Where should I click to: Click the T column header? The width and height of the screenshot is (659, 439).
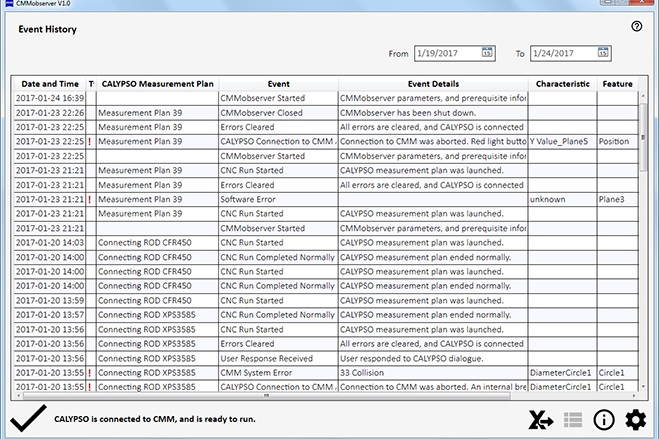click(x=91, y=84)
